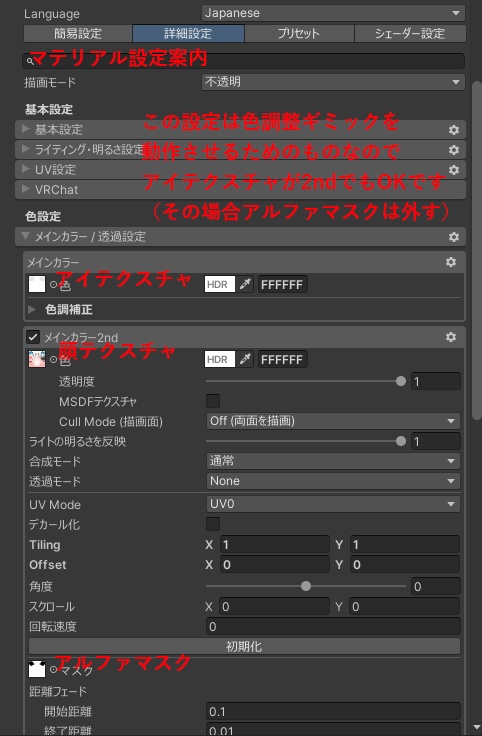Click the property search field
482x736 pixels.
[x=244, y=61]
